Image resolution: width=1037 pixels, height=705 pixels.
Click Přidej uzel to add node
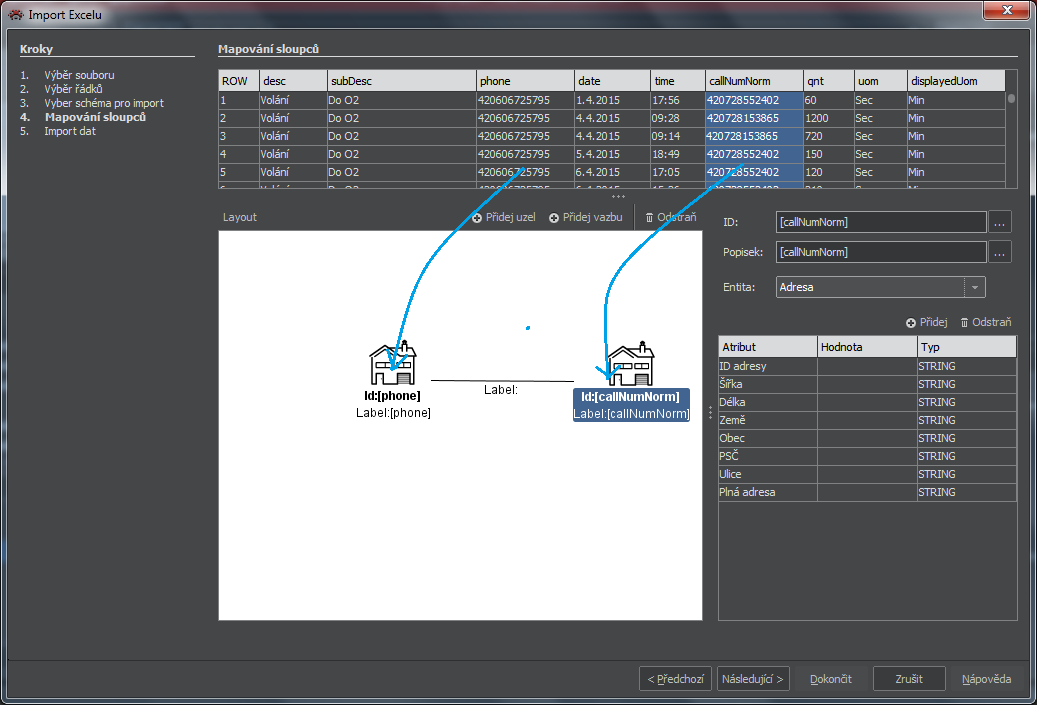(x=505, y=217)
